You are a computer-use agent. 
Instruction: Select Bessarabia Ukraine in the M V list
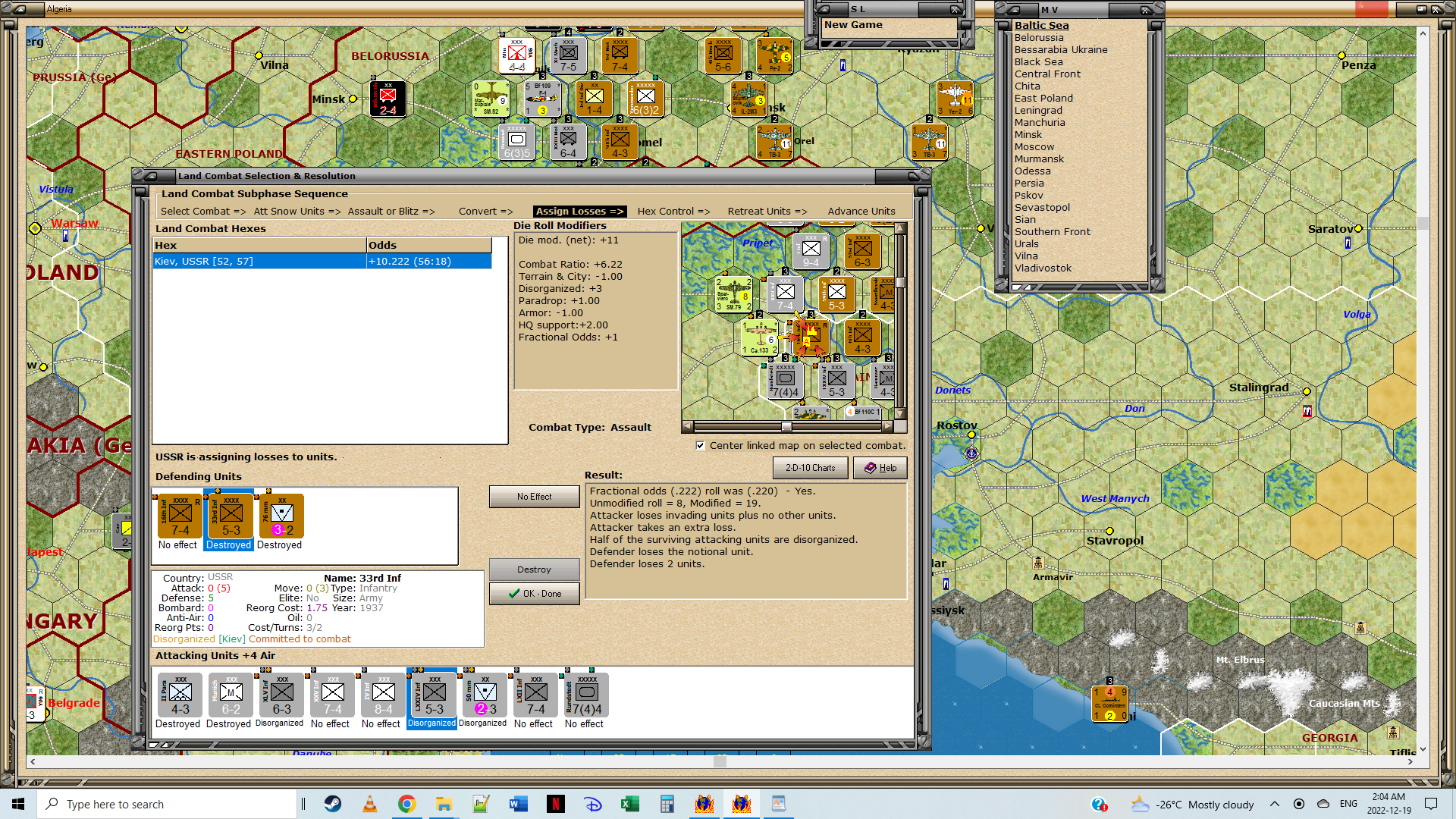point(1061,50)
